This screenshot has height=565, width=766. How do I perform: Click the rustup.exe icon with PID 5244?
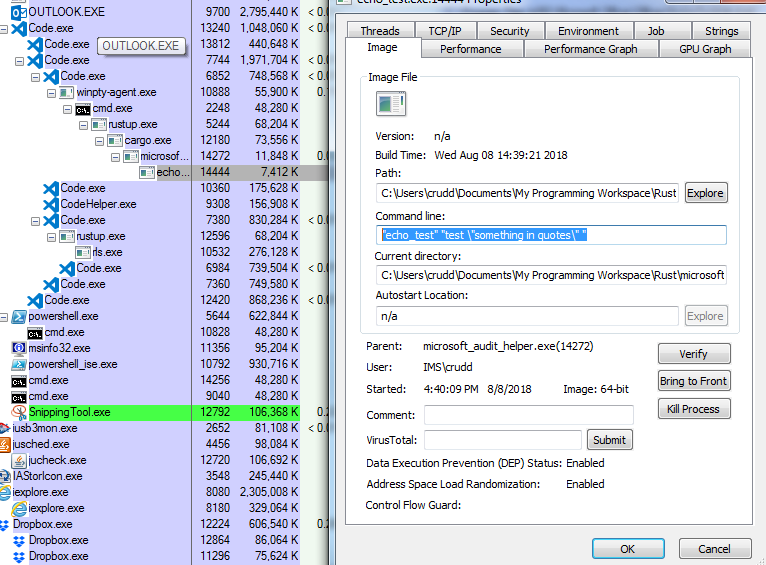coord(99,125)
